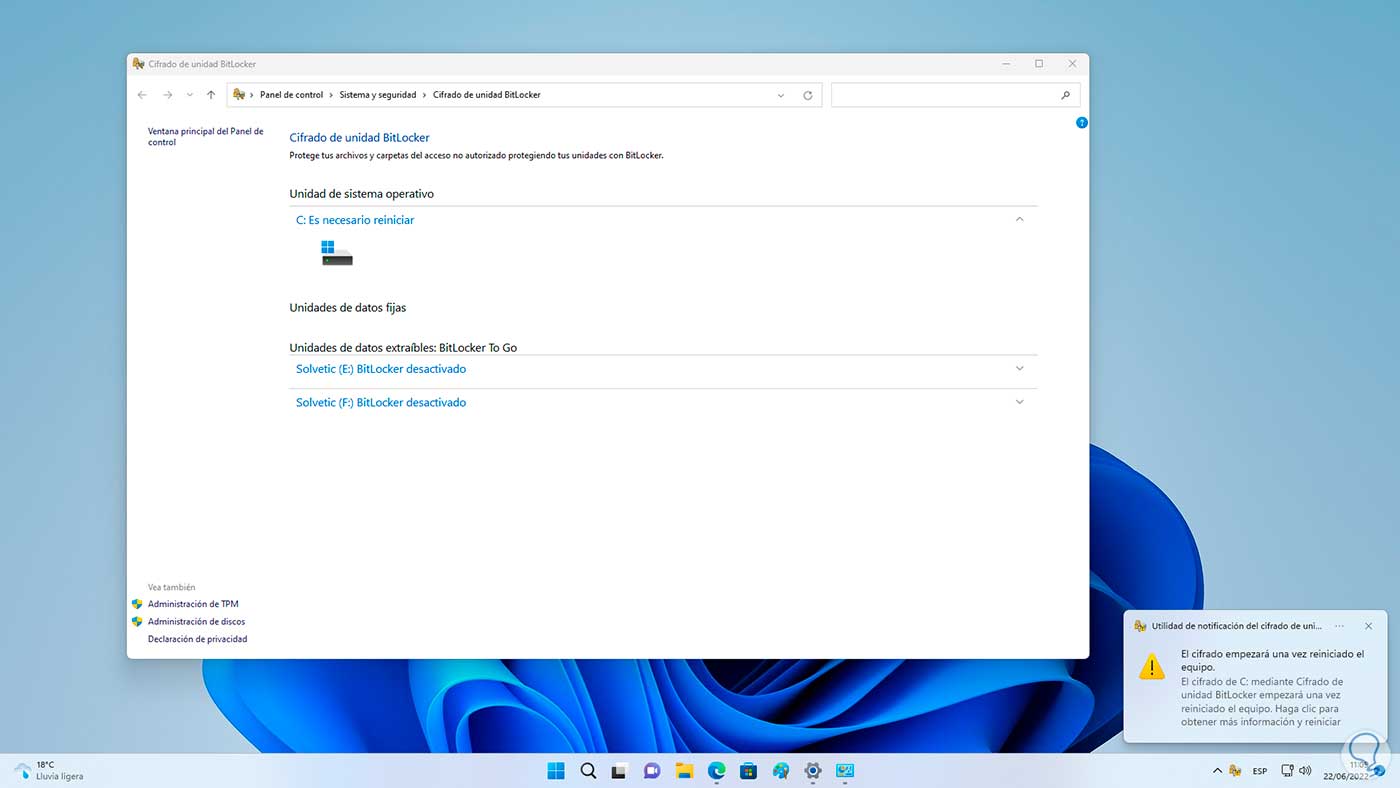Click the search magnifier in search box
Screen dimensions: 1400x788
tap(1066, 95)
